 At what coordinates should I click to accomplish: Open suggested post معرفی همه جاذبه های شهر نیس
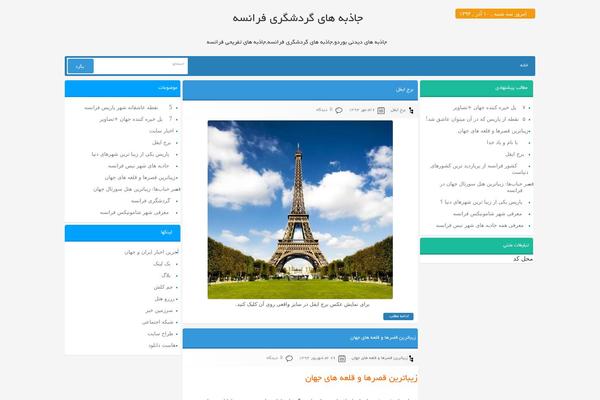point(479,225)
